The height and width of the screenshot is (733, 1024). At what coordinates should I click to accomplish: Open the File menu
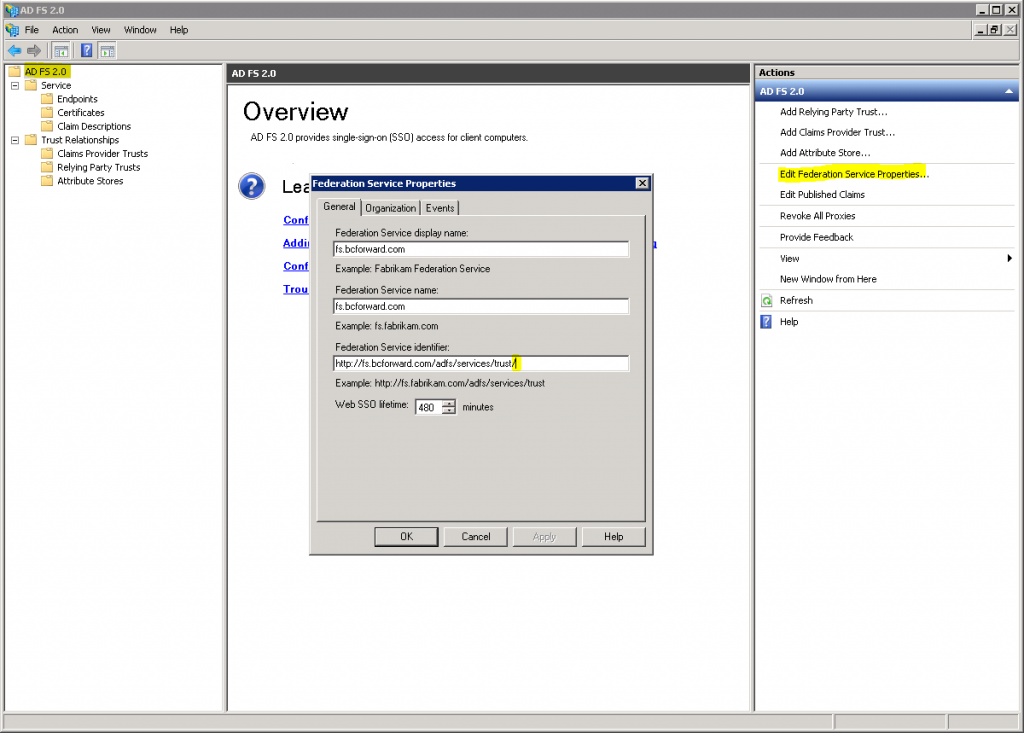point(32,30)
